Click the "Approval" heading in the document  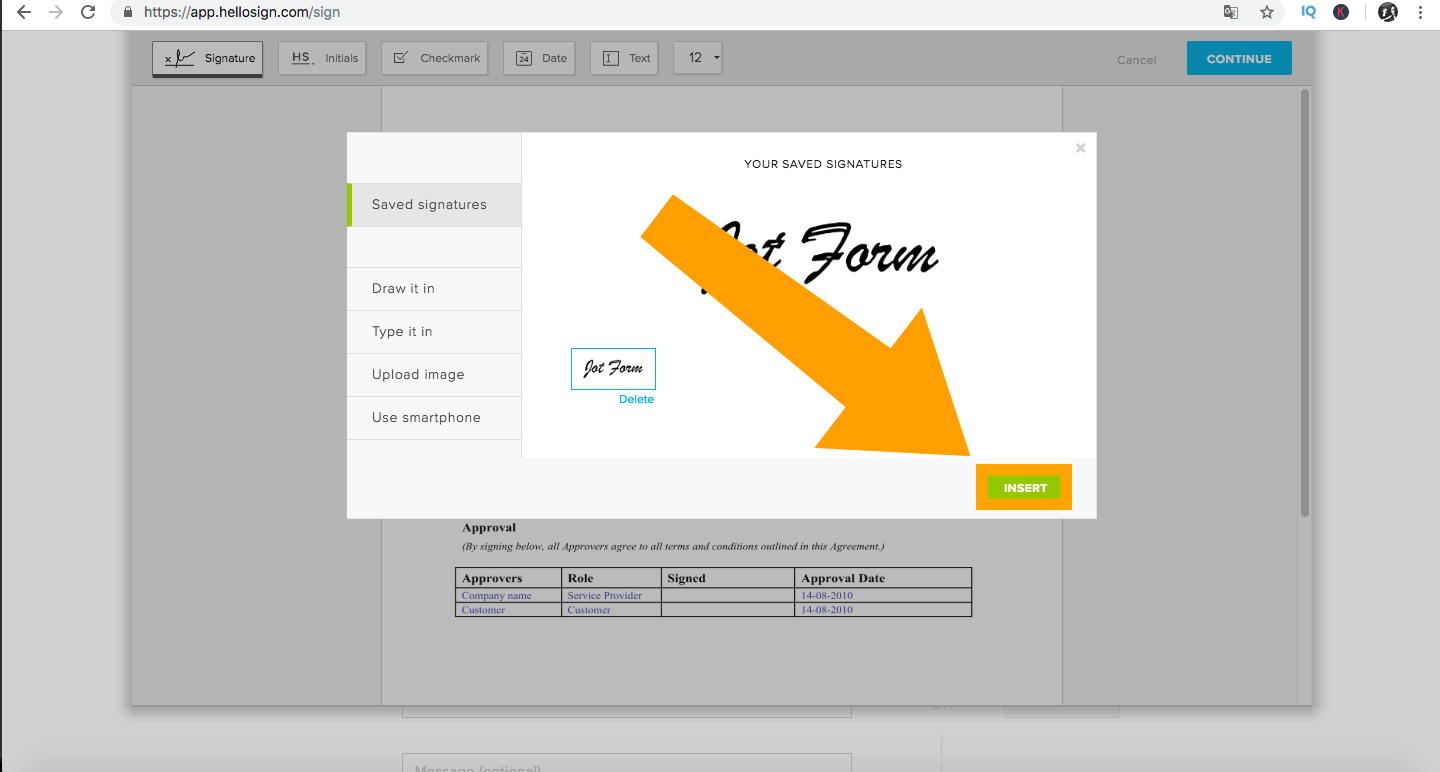pyautogui.click(x=489, y=528)
